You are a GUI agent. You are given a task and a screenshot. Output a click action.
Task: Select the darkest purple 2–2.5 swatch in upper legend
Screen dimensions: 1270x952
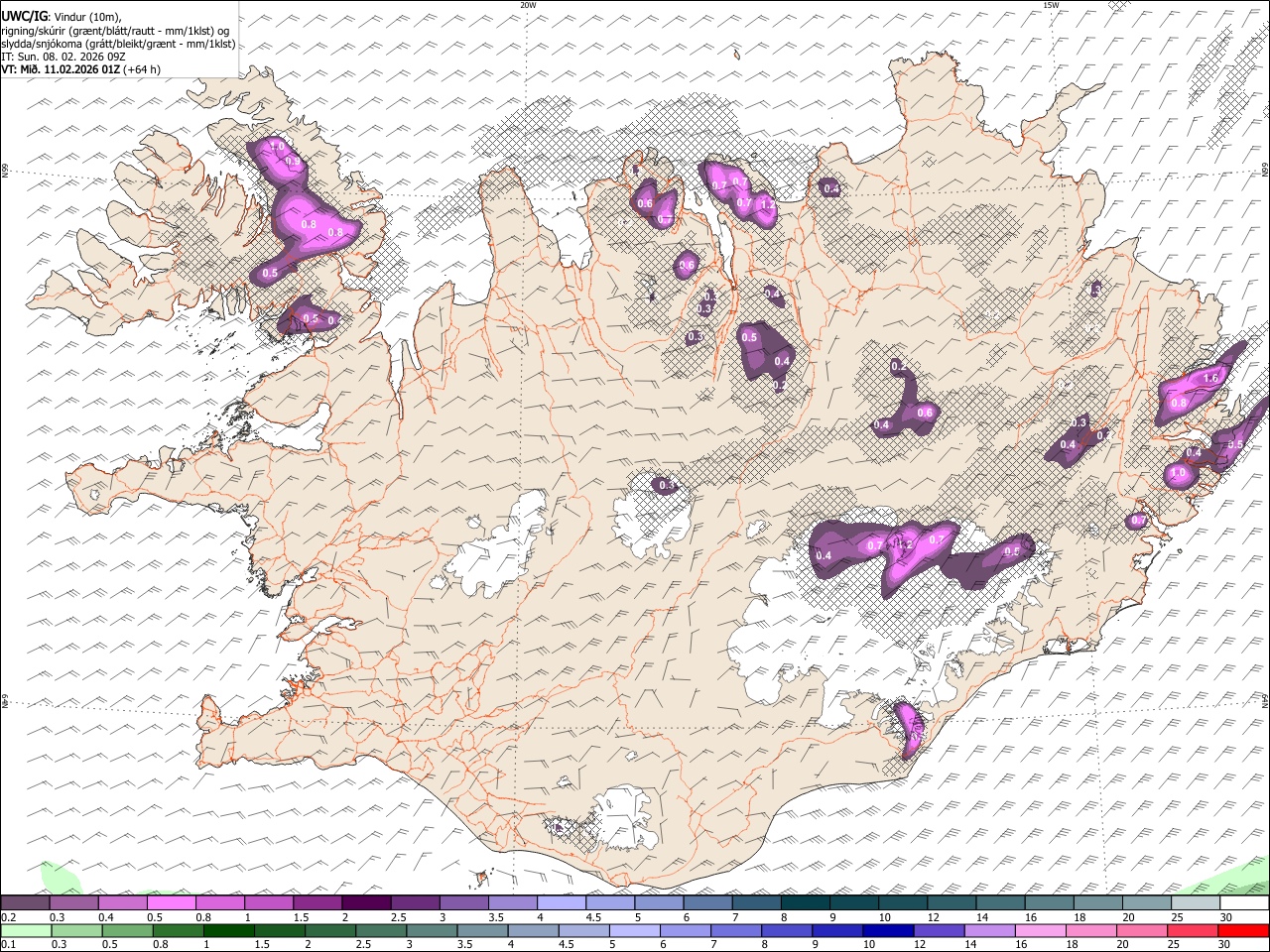[366, 902]
